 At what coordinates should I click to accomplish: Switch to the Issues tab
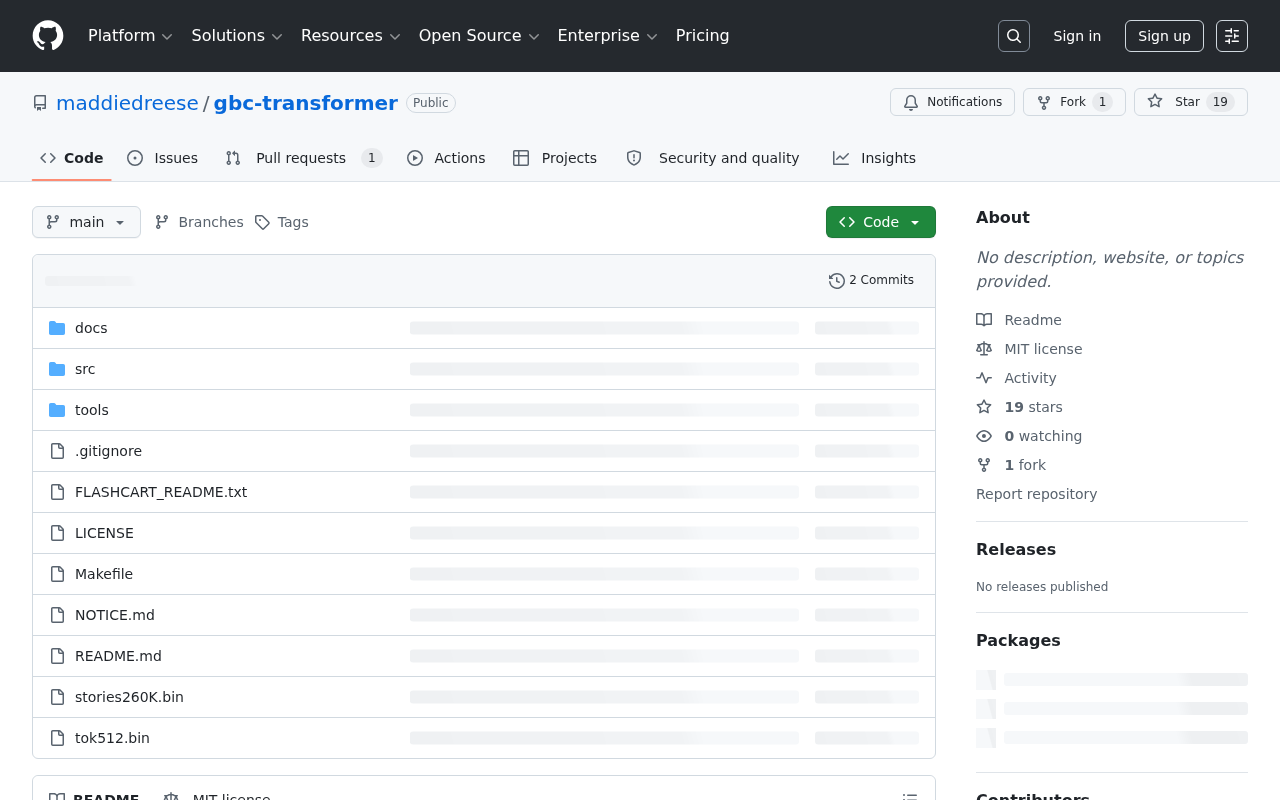tap(163, 158)
